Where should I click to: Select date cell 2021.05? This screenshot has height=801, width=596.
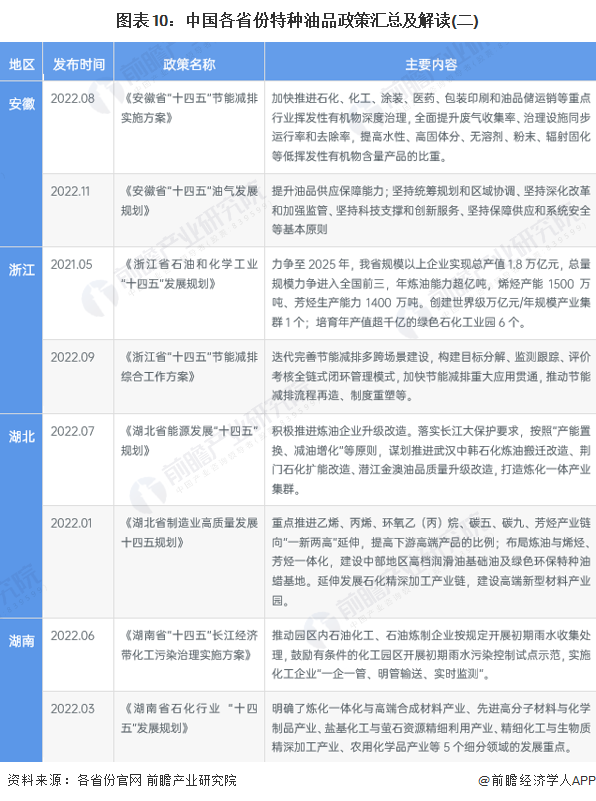(71, 265)
